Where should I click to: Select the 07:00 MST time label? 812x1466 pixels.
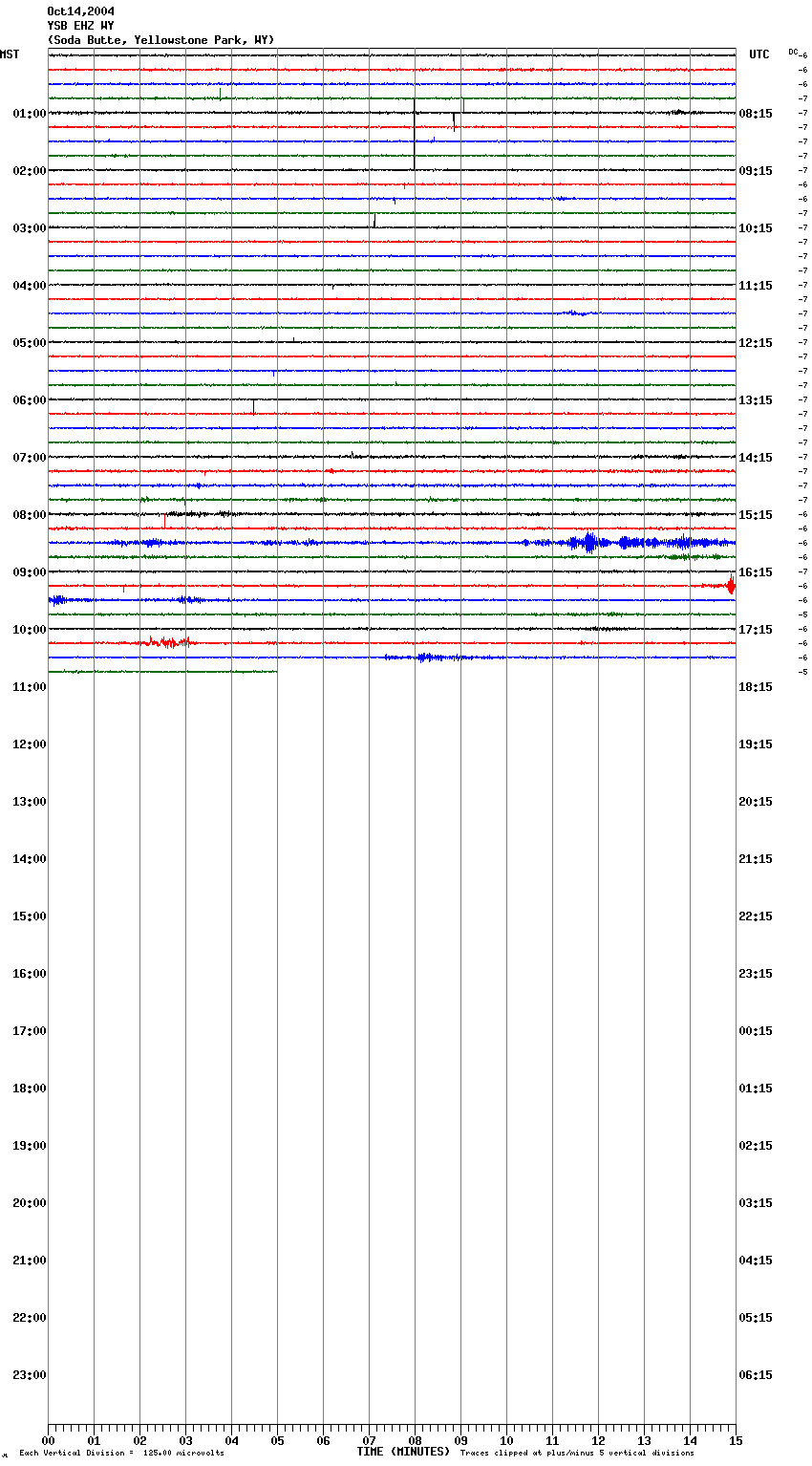(30, 458)
